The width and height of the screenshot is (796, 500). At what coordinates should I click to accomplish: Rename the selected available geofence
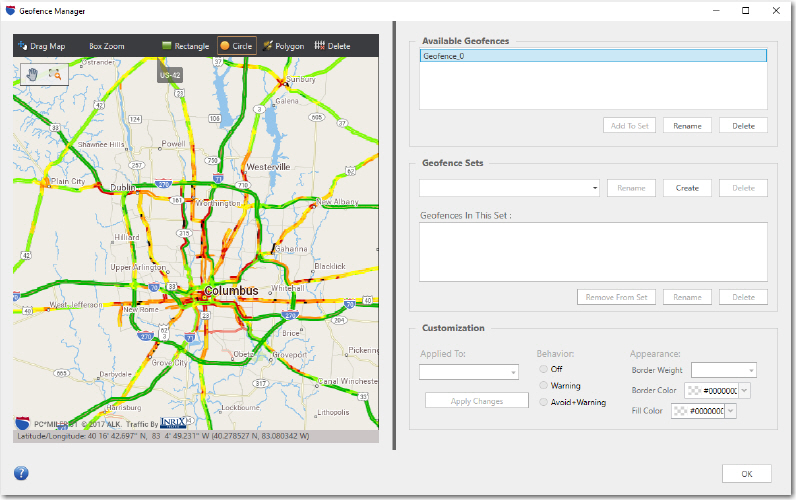686,126
